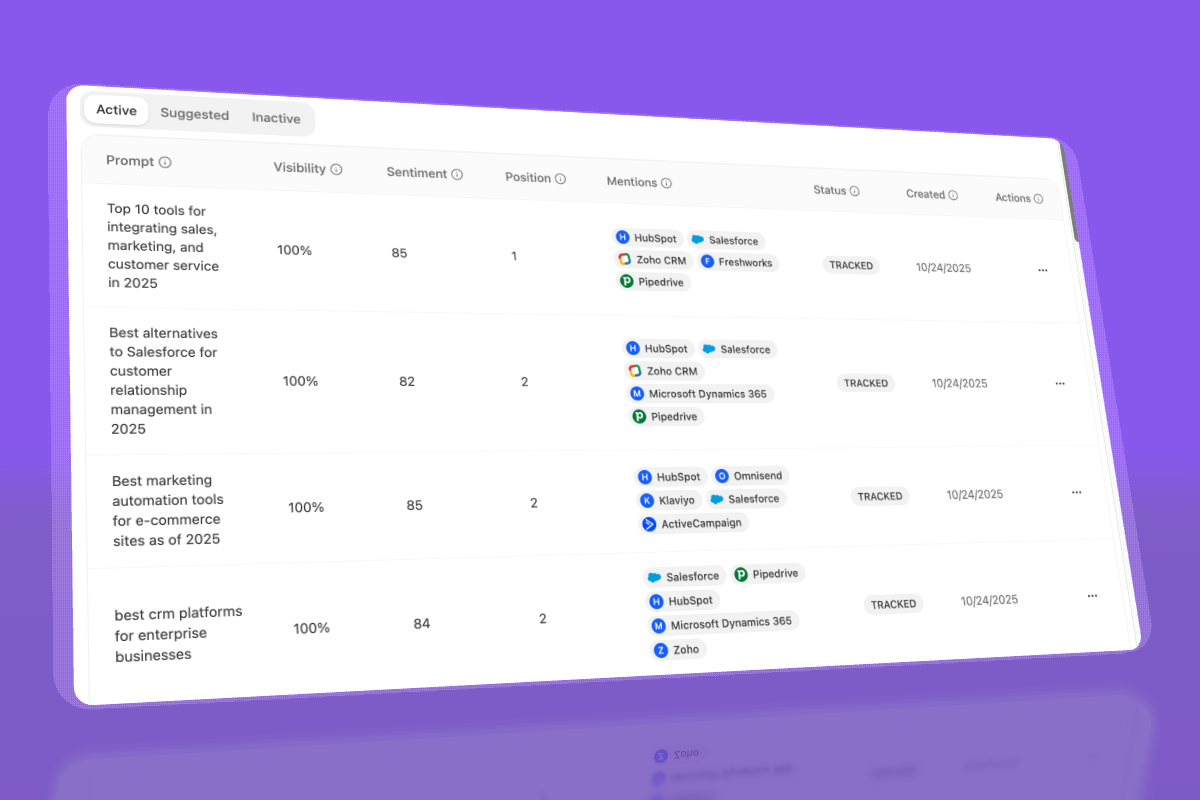
Task: Switch to the Suggested tab
Action: 195,114
